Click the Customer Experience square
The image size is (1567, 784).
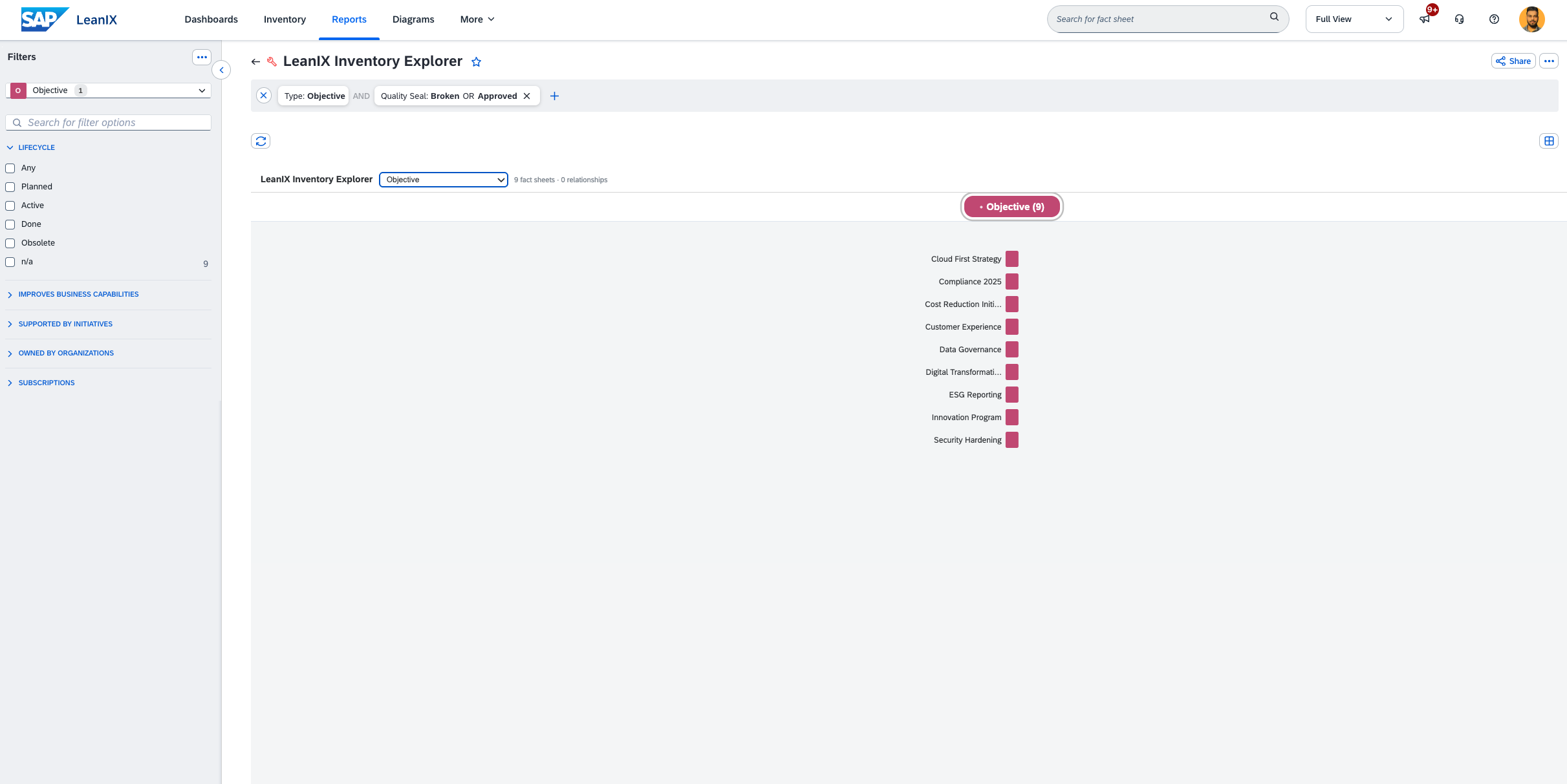(1012, 326)
